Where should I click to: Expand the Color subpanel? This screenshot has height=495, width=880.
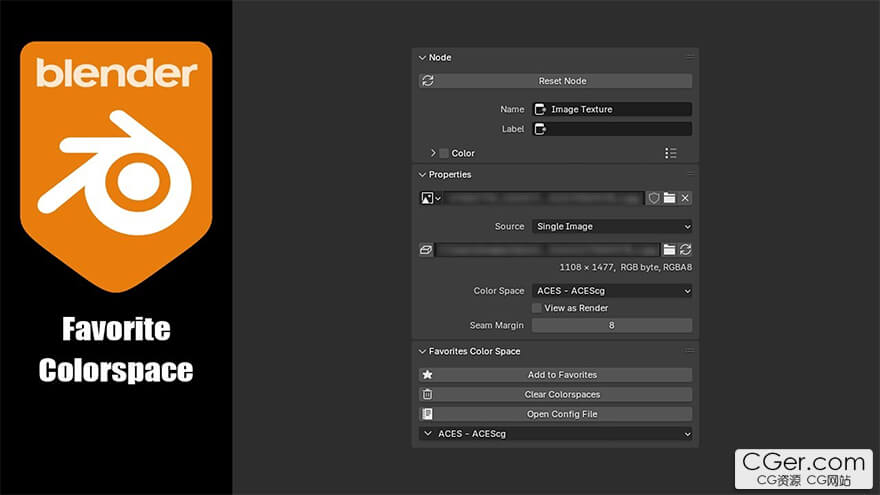(433, 153)
